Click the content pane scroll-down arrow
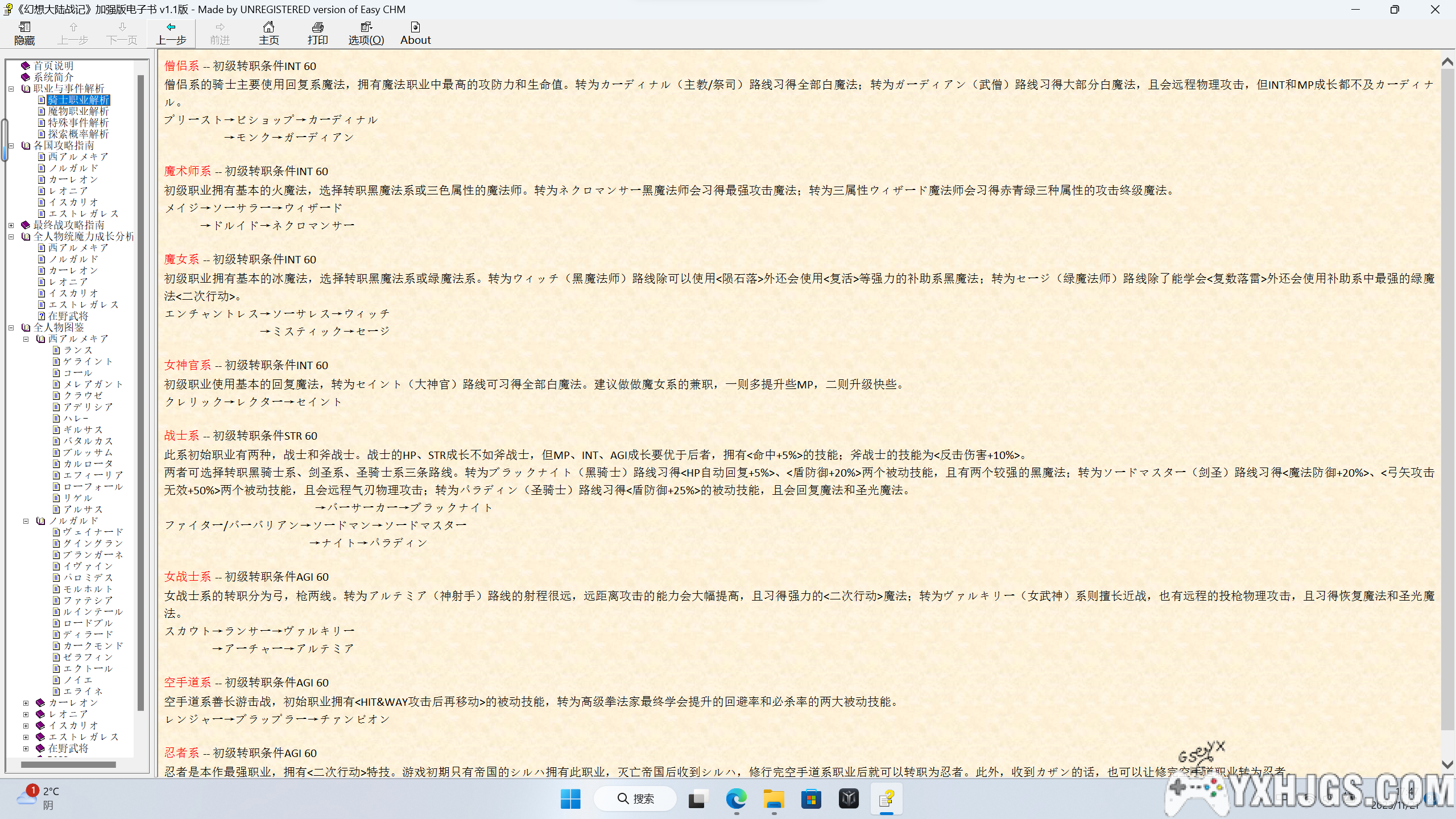1456x819 pixels. pyautogui.click(x=1447, y=766)
